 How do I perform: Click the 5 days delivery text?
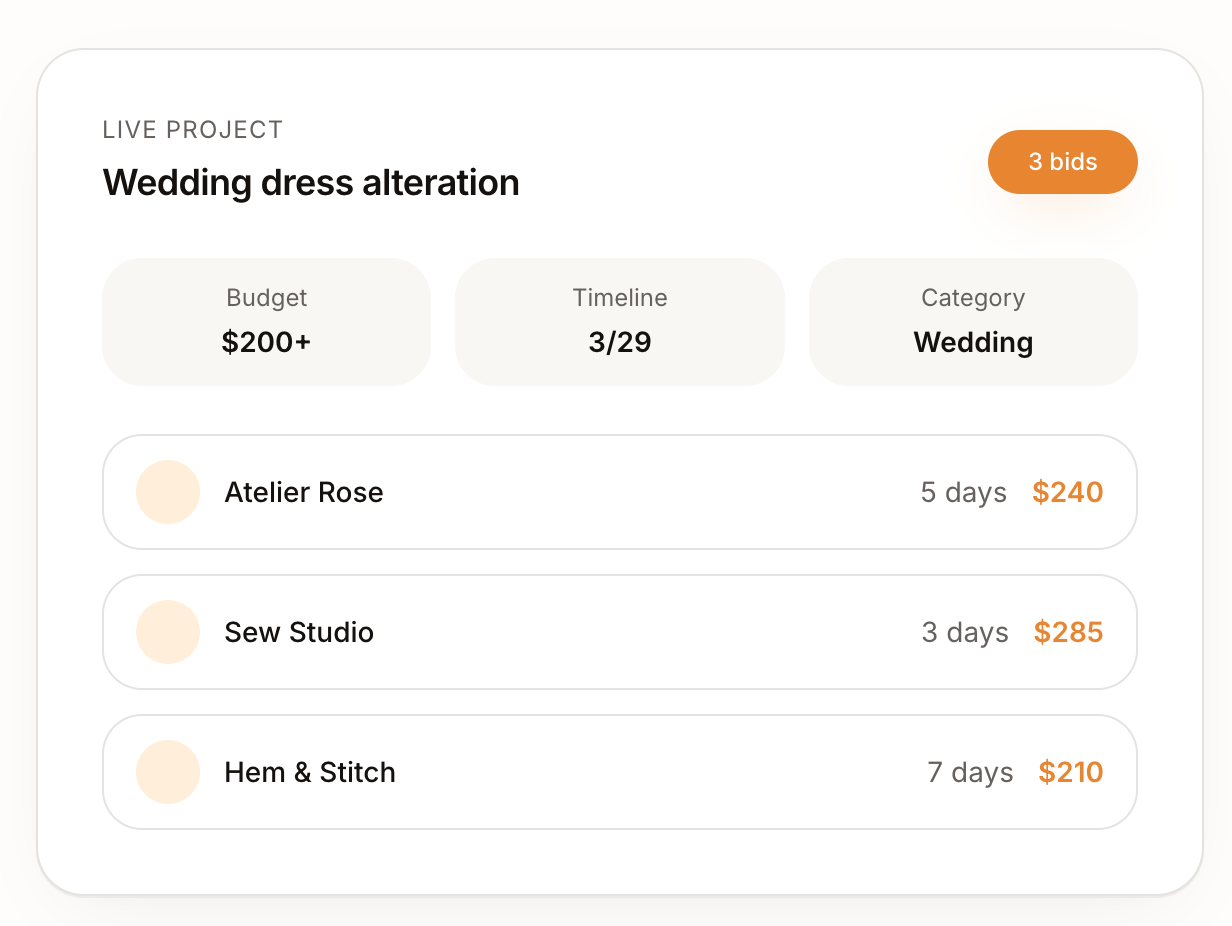point(964,493)
